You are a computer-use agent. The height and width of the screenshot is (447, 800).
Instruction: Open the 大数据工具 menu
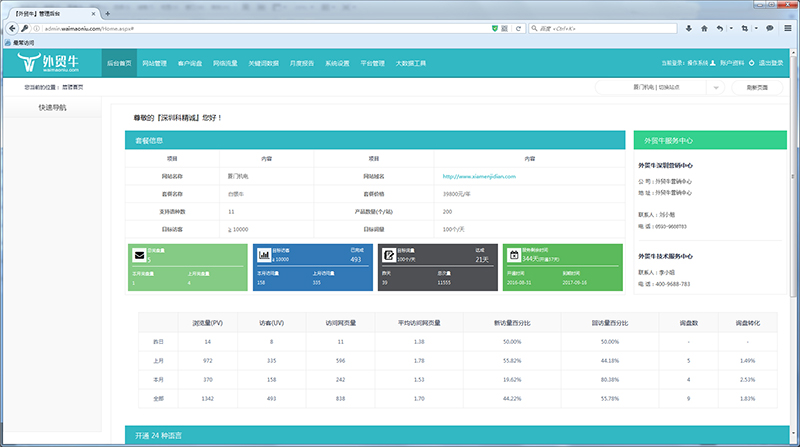coord(411,63)
